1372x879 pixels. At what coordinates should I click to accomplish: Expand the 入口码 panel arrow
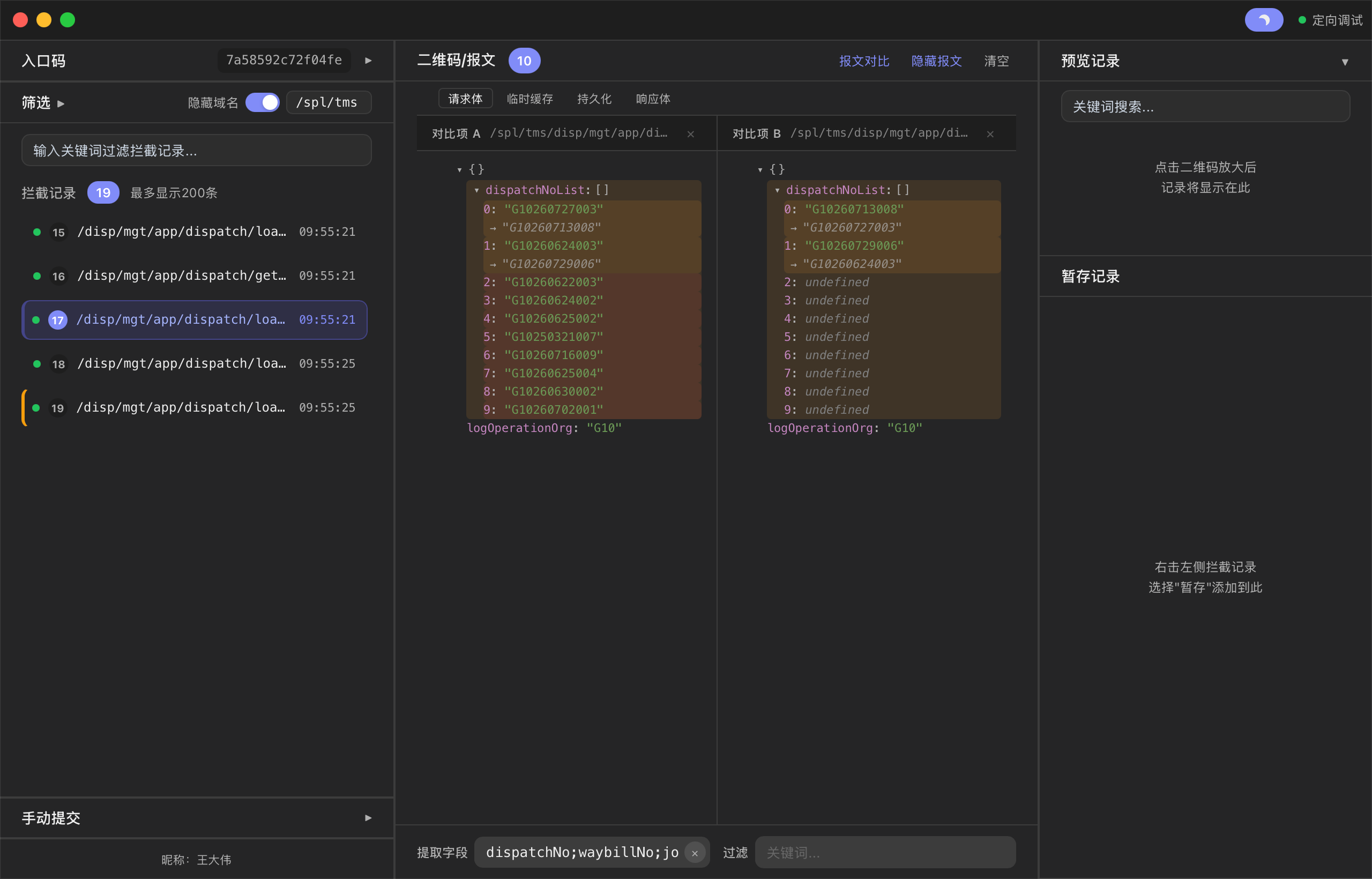pos(369,61)
